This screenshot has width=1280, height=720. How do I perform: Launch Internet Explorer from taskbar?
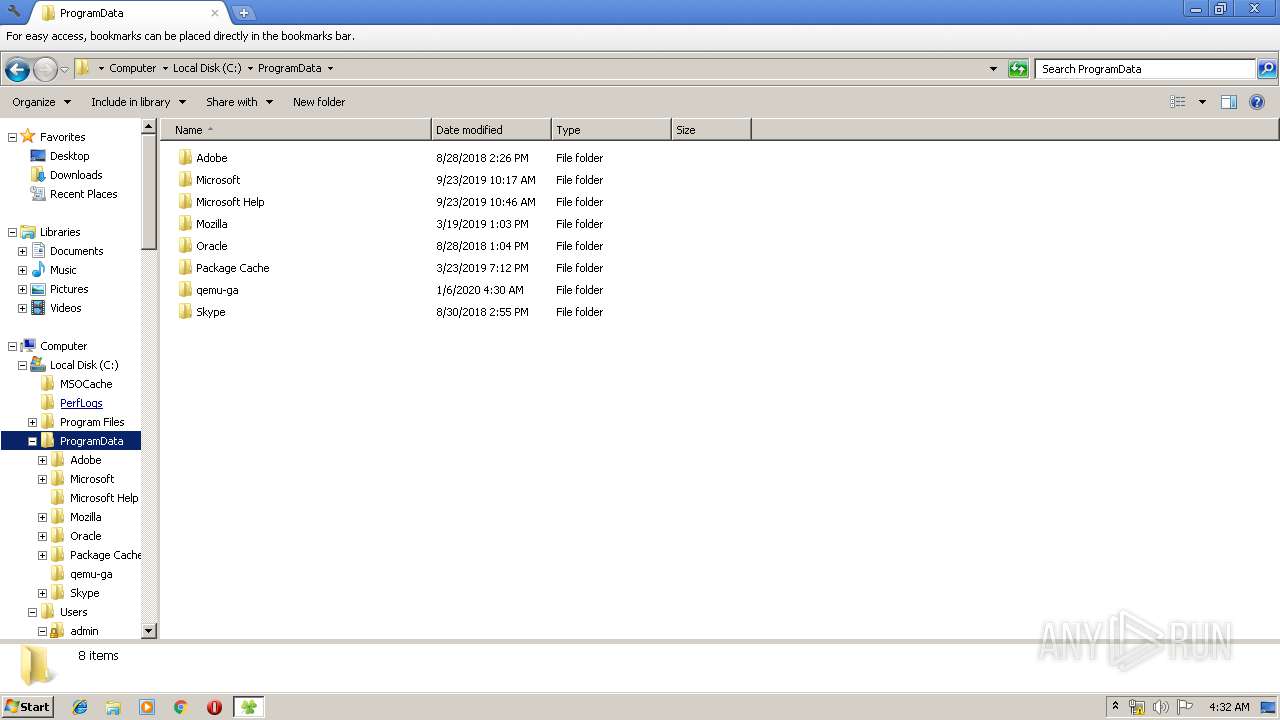click(x=80, y=707)
